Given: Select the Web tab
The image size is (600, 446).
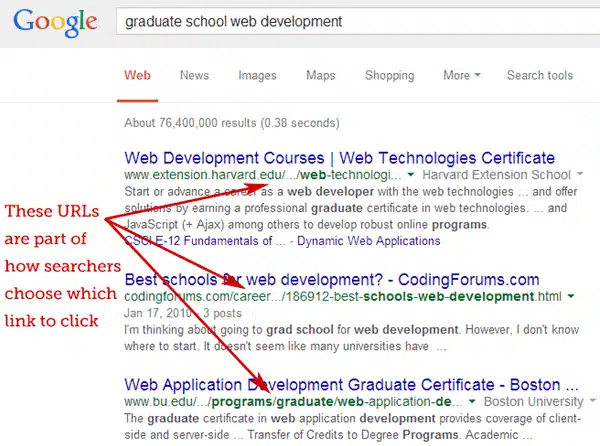Looking at the screenshot, I should (x=137, y=75).
